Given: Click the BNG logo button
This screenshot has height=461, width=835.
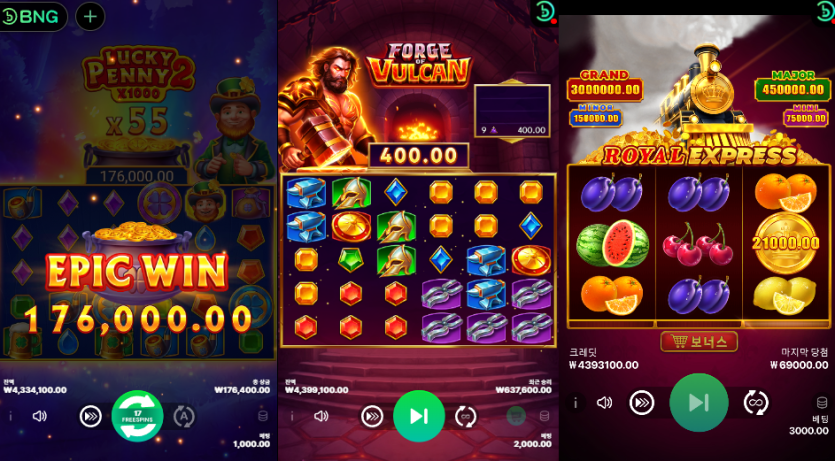Looking at the screenshot, I should [x=34, y=17].
